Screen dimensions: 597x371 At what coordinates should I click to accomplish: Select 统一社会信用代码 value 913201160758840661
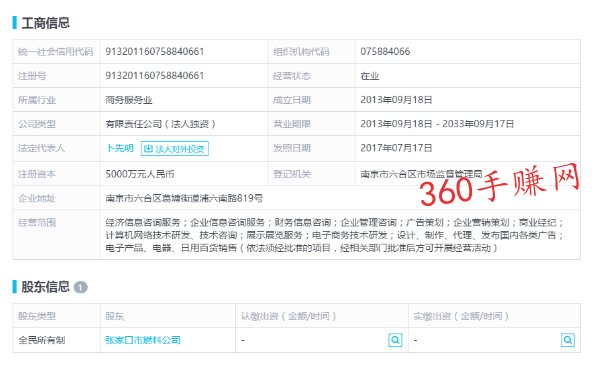155,51
